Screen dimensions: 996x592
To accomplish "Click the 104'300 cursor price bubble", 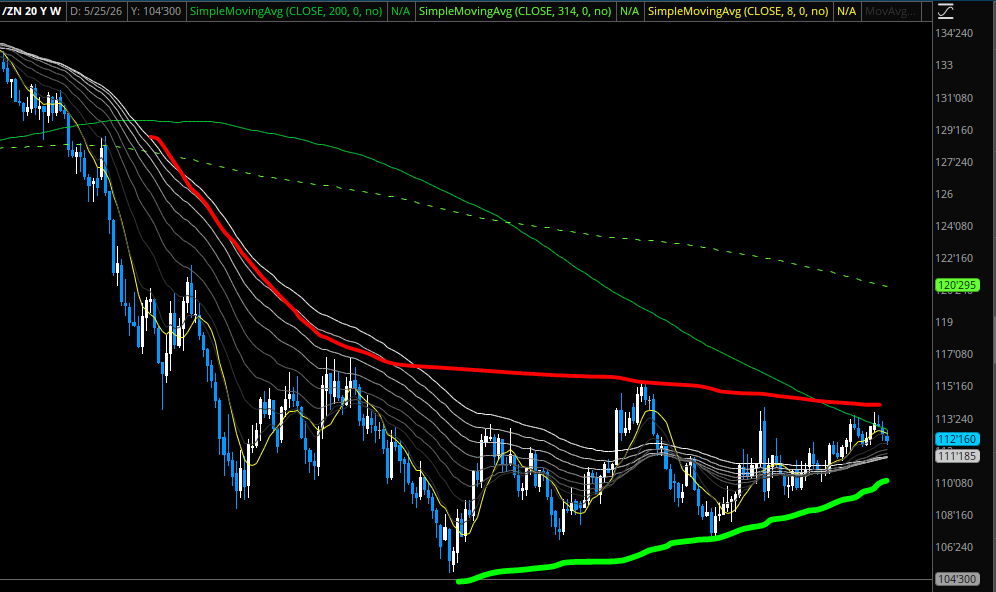I will click(x=957, y=579).
